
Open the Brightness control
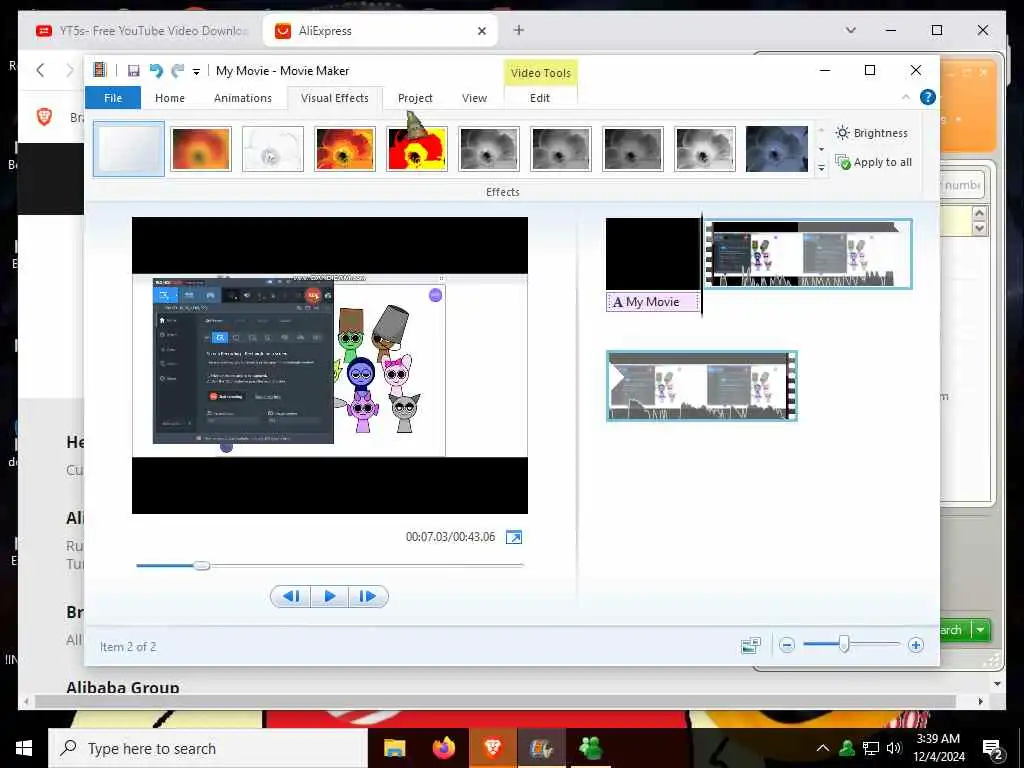point(872,133)
